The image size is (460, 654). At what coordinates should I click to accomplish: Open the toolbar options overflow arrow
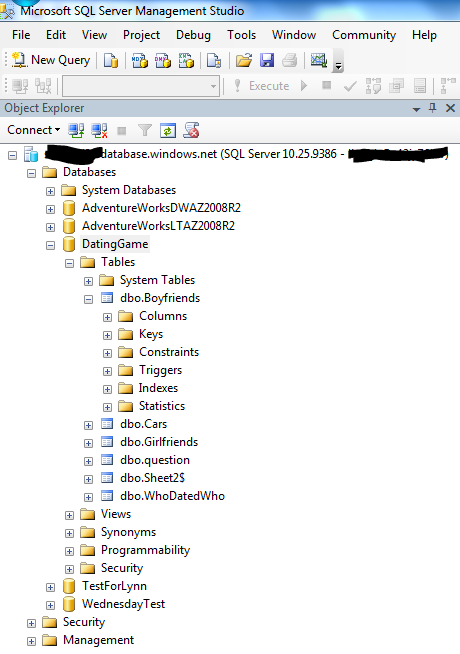[339, 65]
